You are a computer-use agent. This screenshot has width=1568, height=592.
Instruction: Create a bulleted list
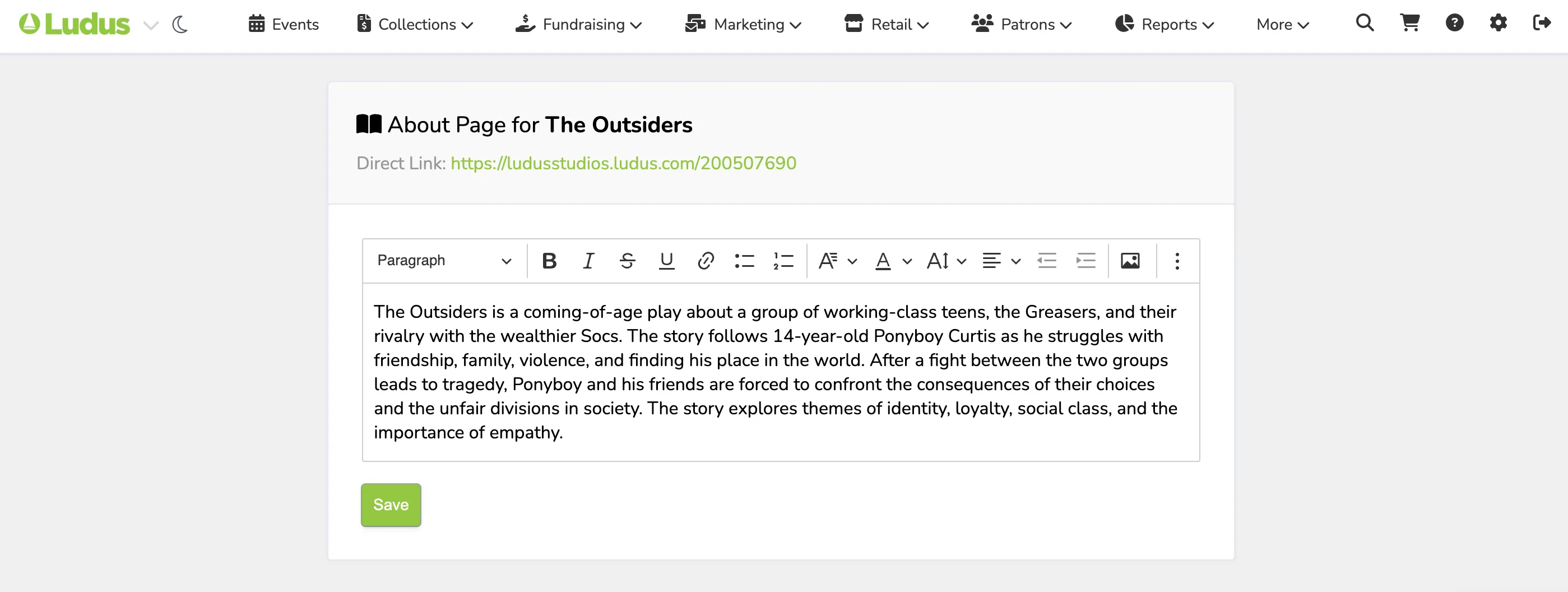[x=744, y=261]
